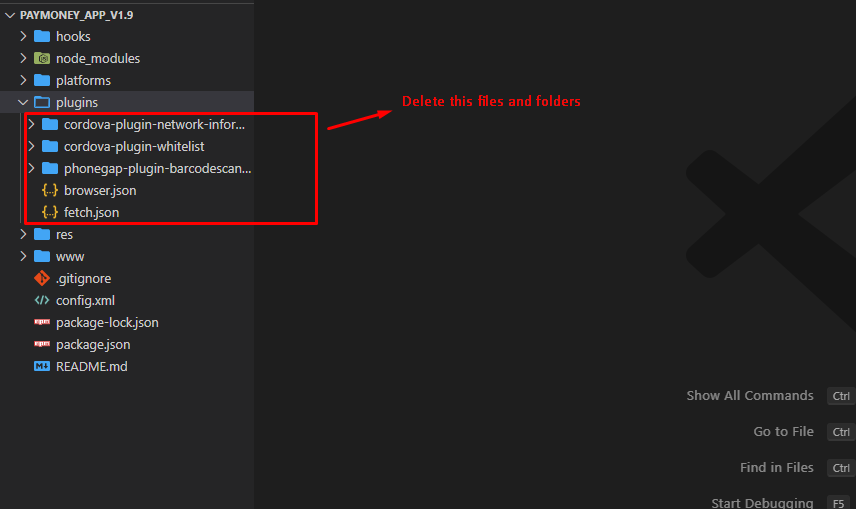Select the cordova-plugin-network-information folder
The image size is (856, 509).
pos(153,124)
